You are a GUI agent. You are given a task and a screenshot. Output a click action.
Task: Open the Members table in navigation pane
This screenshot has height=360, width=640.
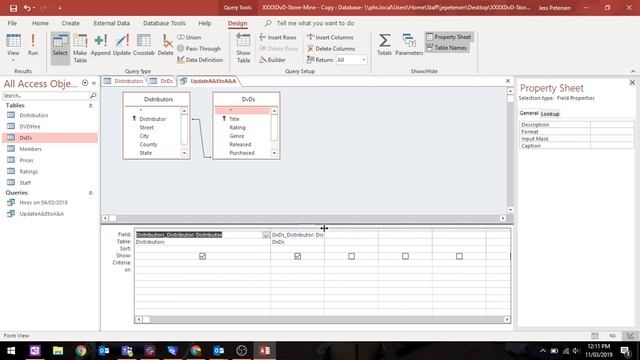31,149
